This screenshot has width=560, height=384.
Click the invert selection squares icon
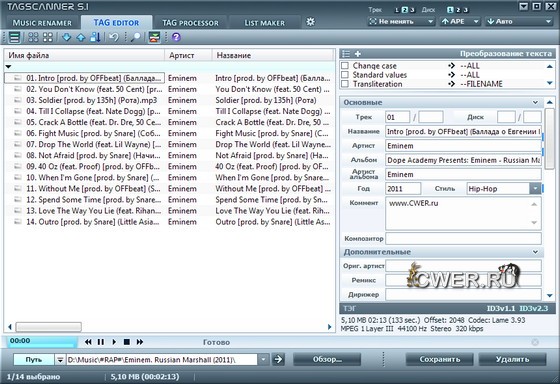[48, 37]
